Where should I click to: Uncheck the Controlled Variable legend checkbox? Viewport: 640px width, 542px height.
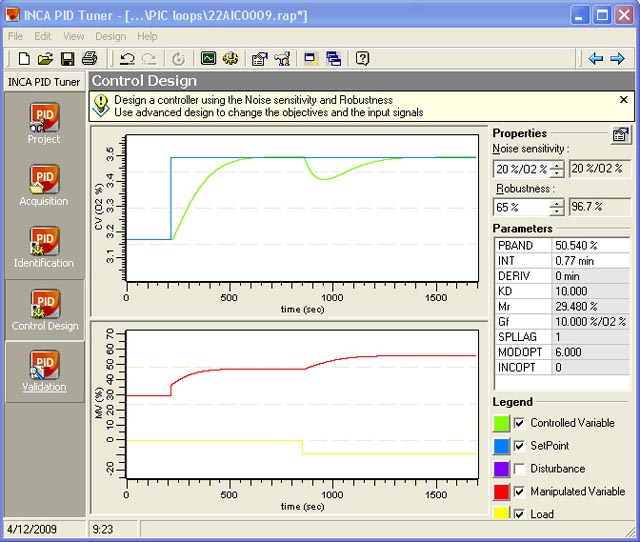[518, 423]
